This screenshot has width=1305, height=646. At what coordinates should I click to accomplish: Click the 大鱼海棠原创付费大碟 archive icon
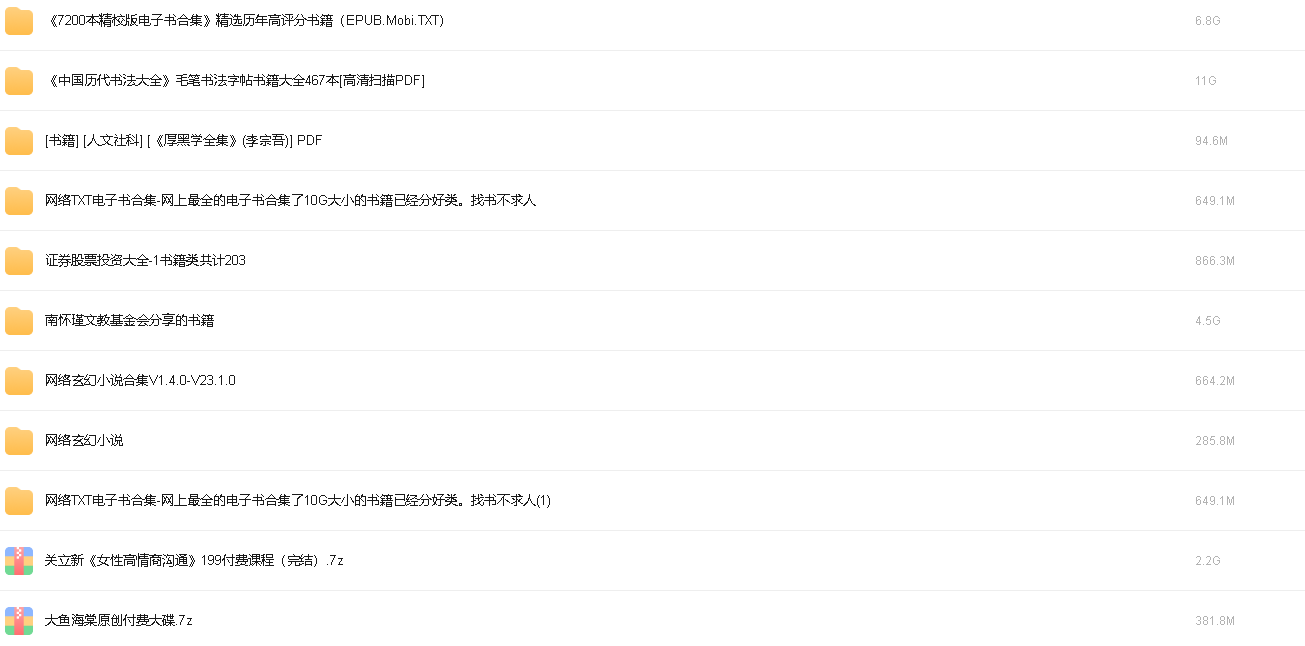(19, 621)
